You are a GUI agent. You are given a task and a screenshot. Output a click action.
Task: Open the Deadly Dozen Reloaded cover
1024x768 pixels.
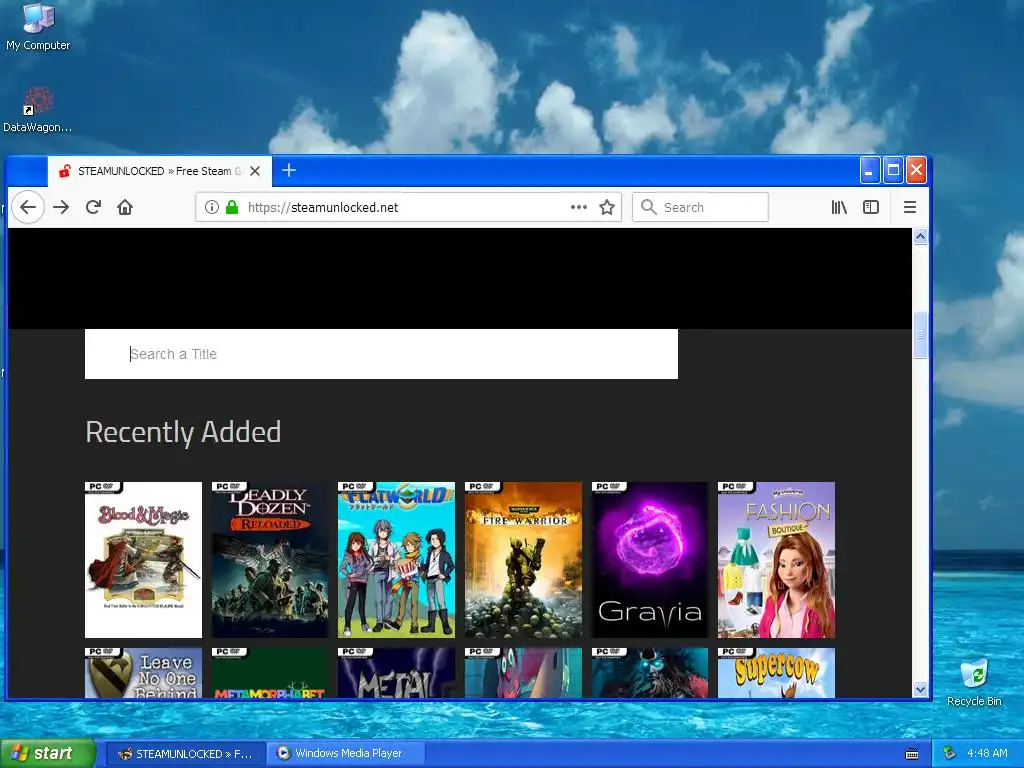tap(270, 560)
